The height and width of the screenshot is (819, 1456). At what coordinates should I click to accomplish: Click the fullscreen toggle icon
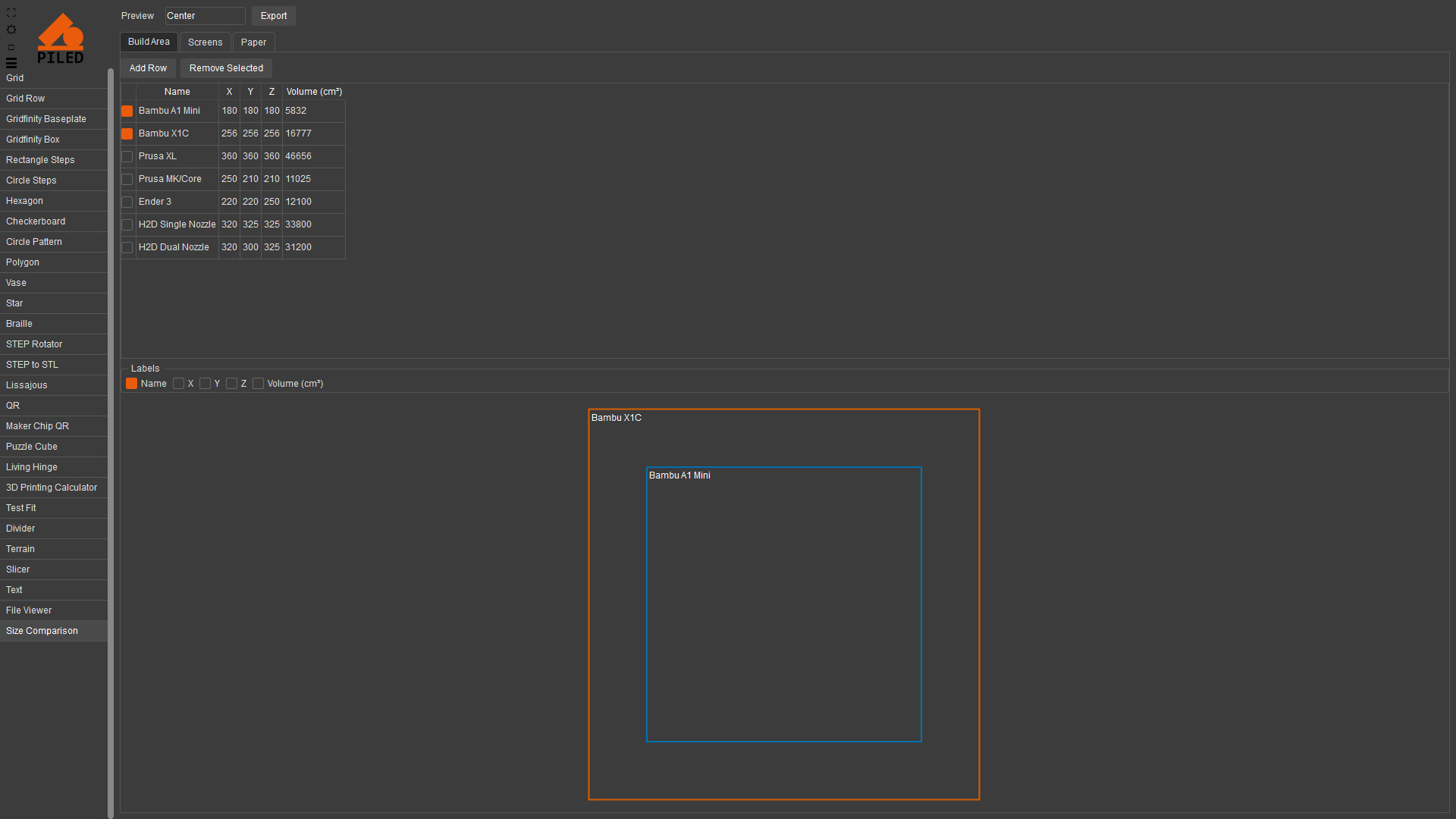click(x=11, y=13)
